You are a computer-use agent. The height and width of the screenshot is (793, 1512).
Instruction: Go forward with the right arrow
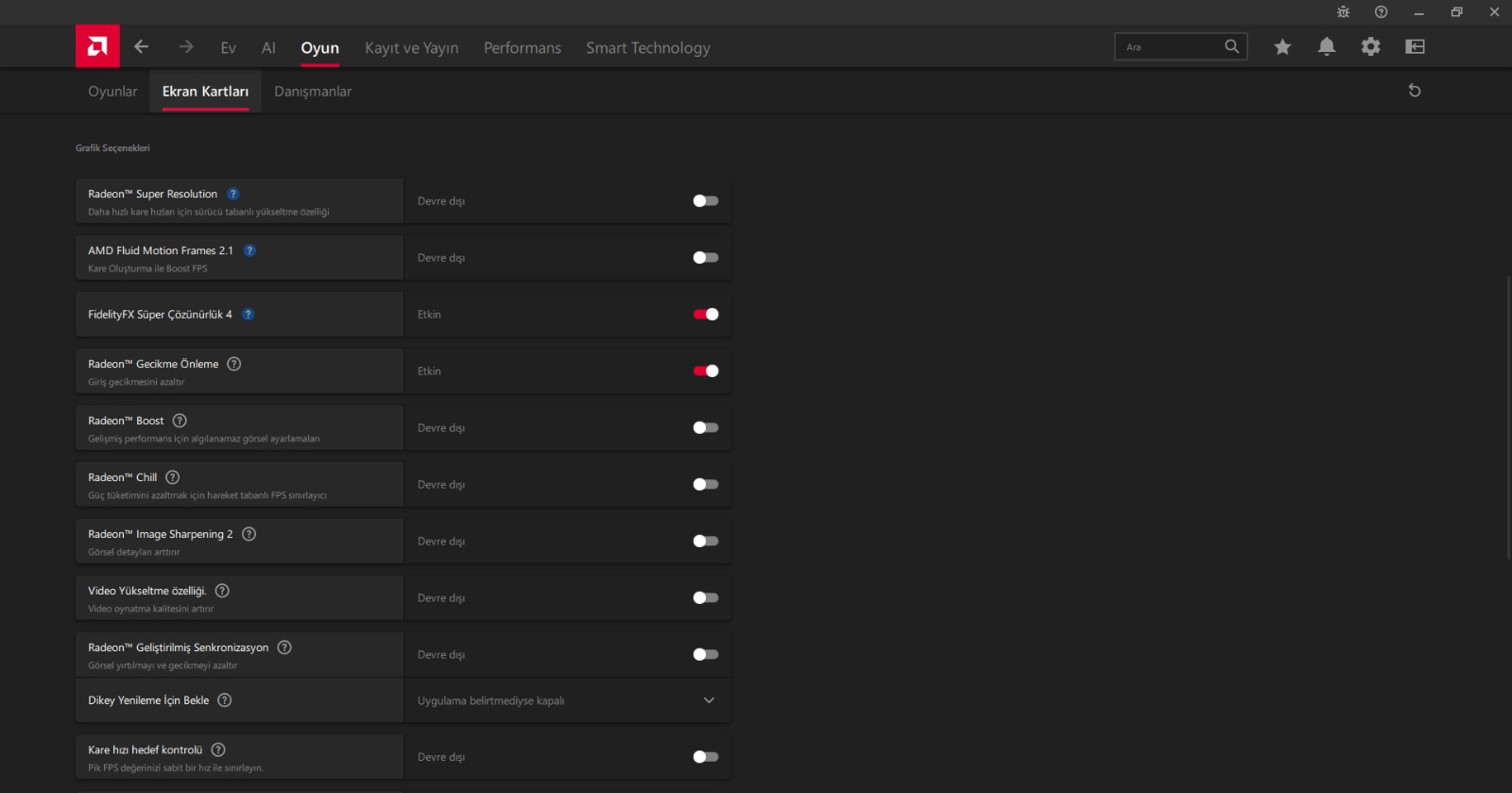pos(186,46)
